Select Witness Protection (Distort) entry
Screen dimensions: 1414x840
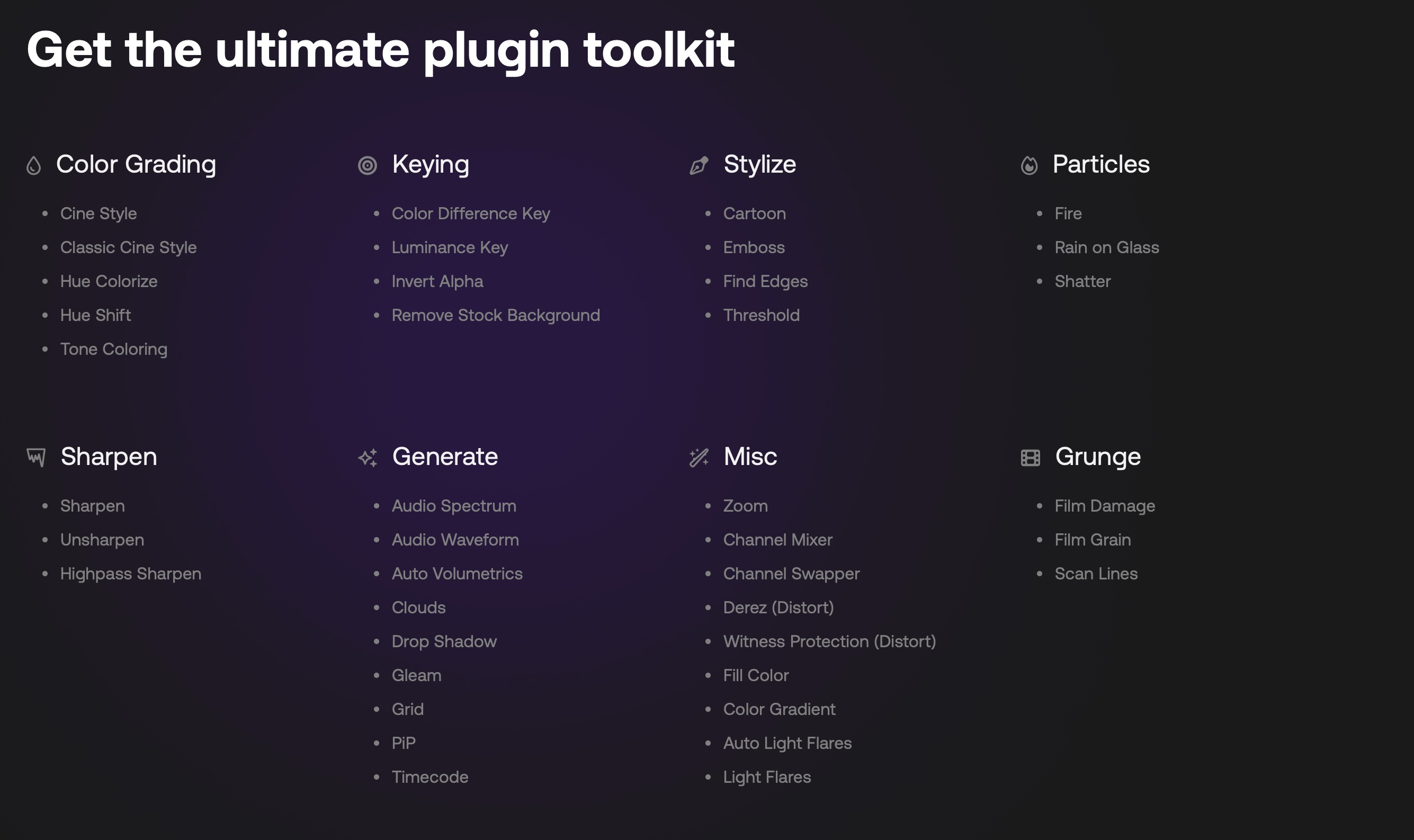pyautogui.click(x=829, y=641)
